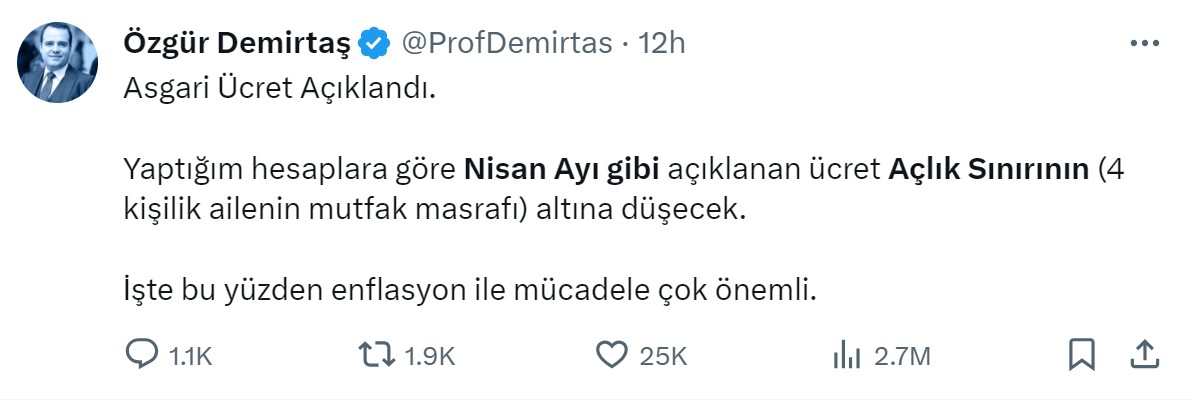
Task: Open Özgür Demirtaş profile picture
Action: 58,62
